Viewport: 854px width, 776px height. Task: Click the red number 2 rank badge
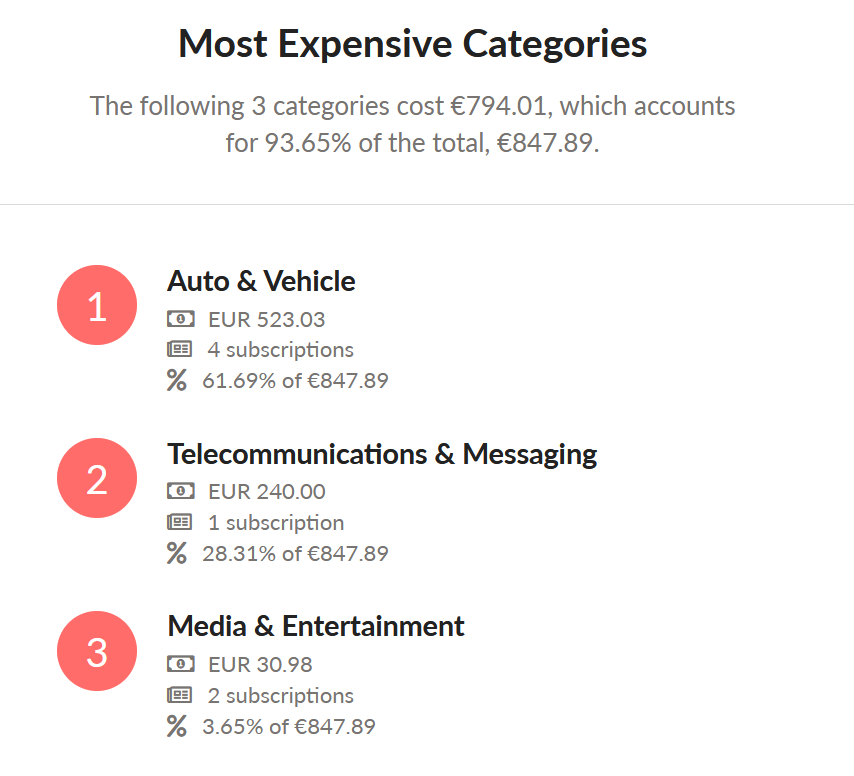pos(97,478)
